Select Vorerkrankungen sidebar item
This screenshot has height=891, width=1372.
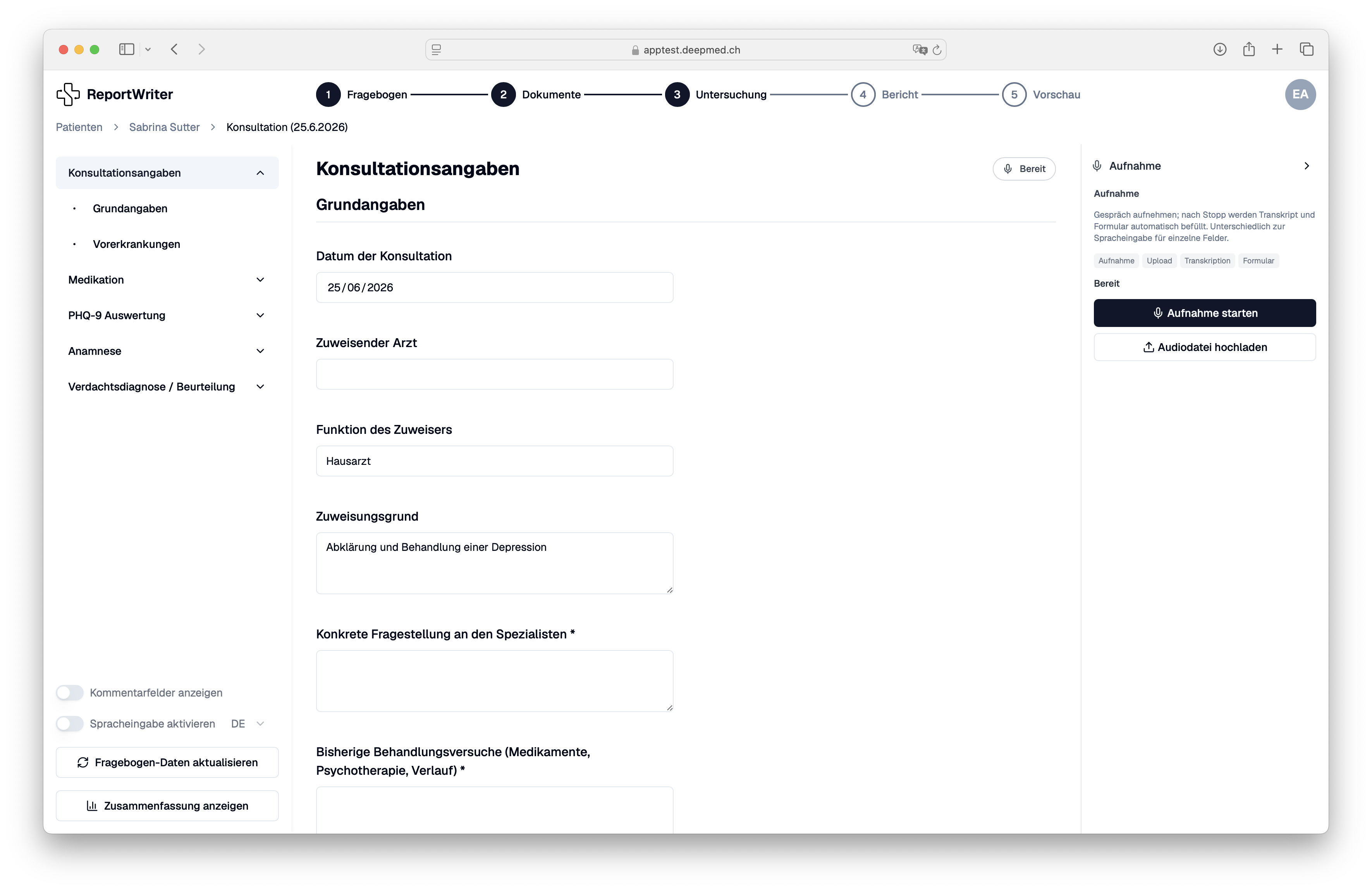136,244
